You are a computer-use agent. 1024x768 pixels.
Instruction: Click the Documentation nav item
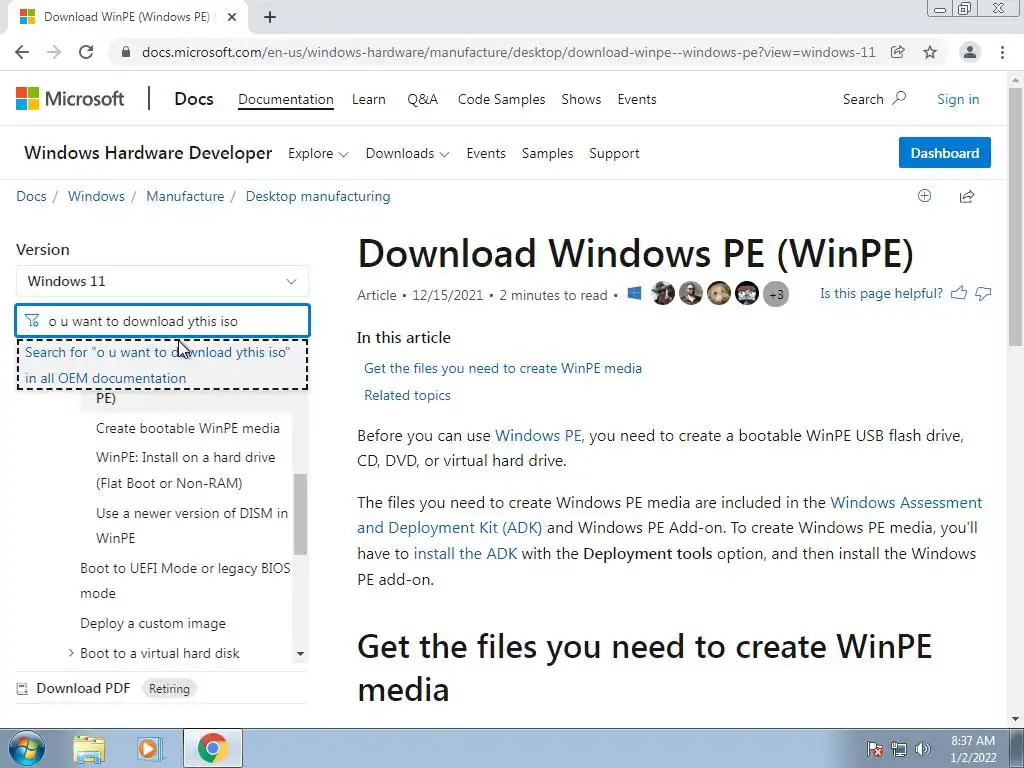[285, 99]
